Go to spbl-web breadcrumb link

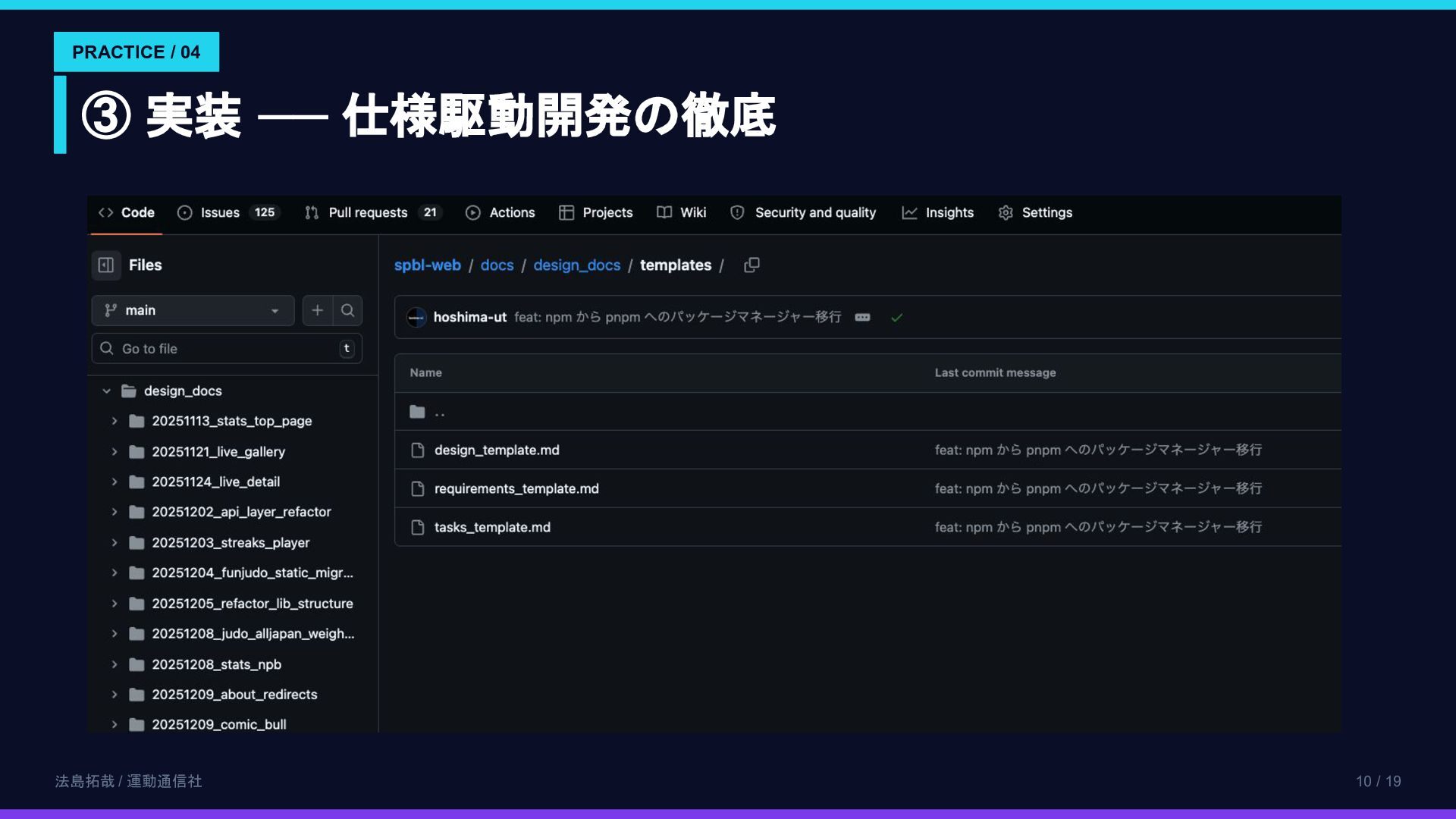[x=427, y=265]
